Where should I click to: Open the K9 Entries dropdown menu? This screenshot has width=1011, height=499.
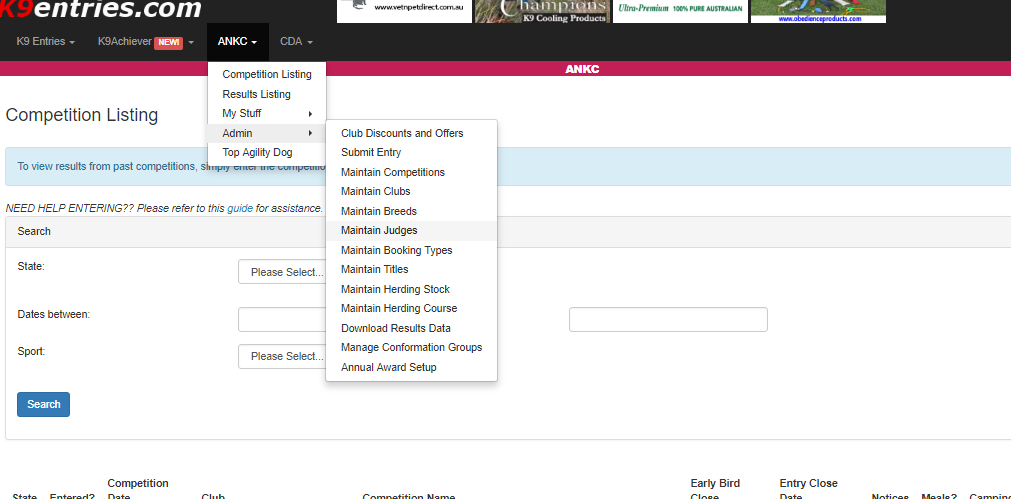click(x=46, y=42)
